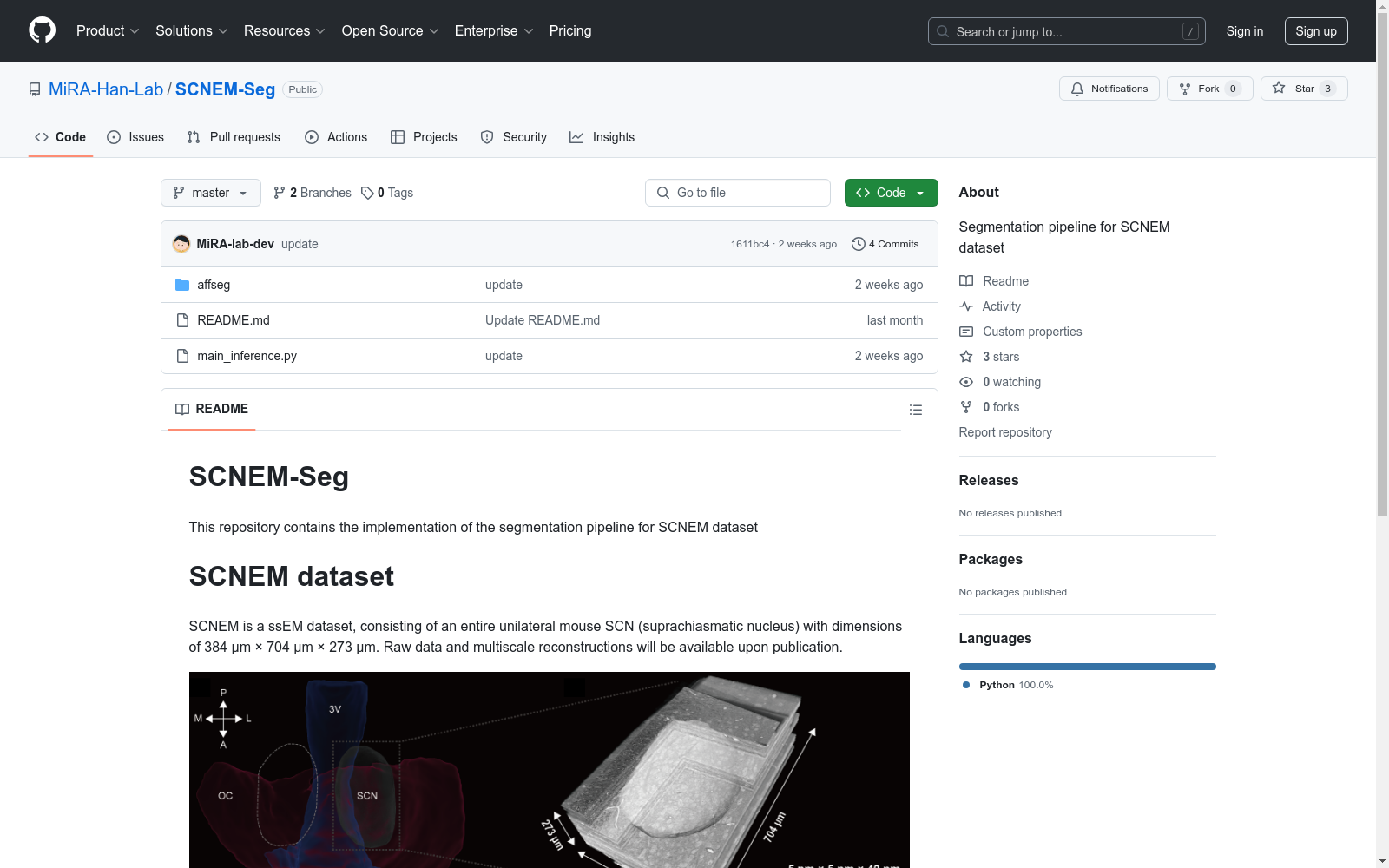Open commit 1611bc4 hash link

(750, 244)
